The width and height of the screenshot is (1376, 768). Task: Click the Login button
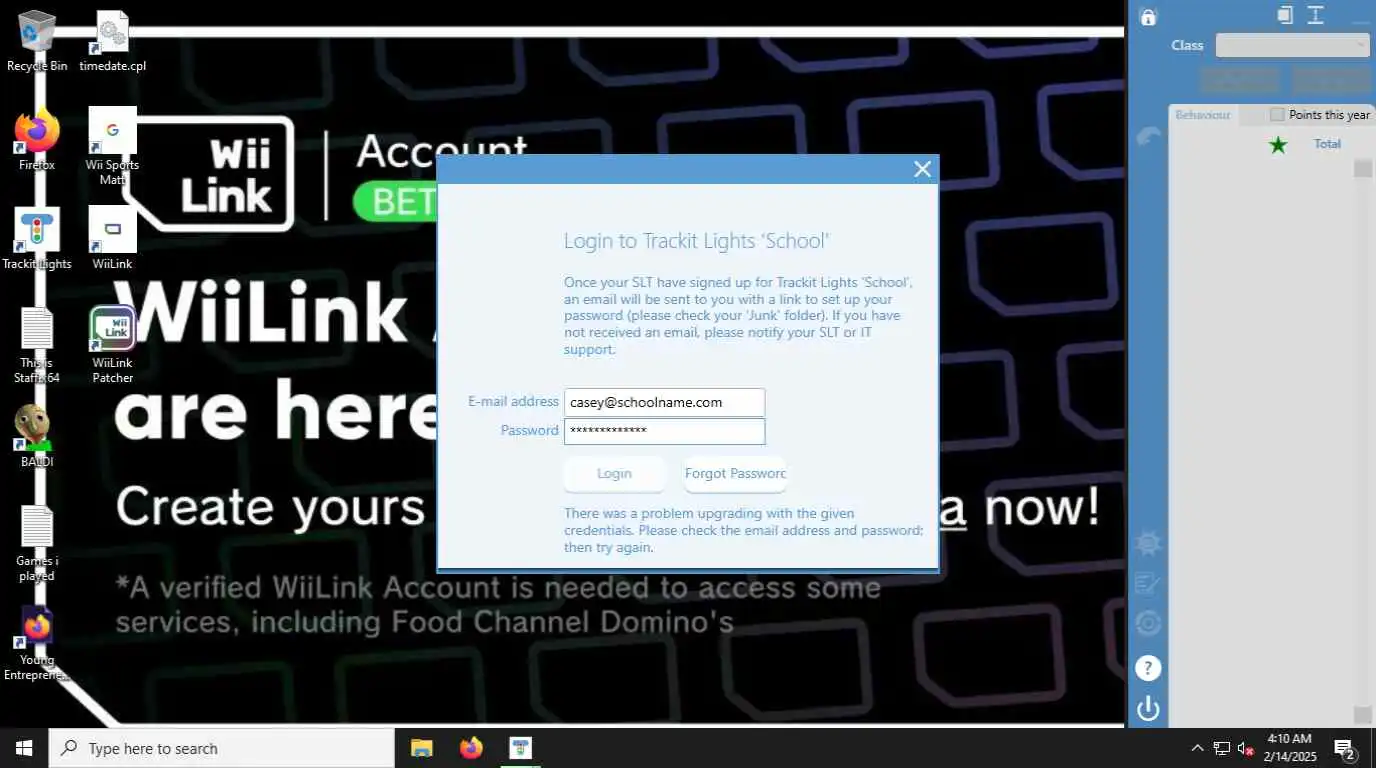(614, 474)
